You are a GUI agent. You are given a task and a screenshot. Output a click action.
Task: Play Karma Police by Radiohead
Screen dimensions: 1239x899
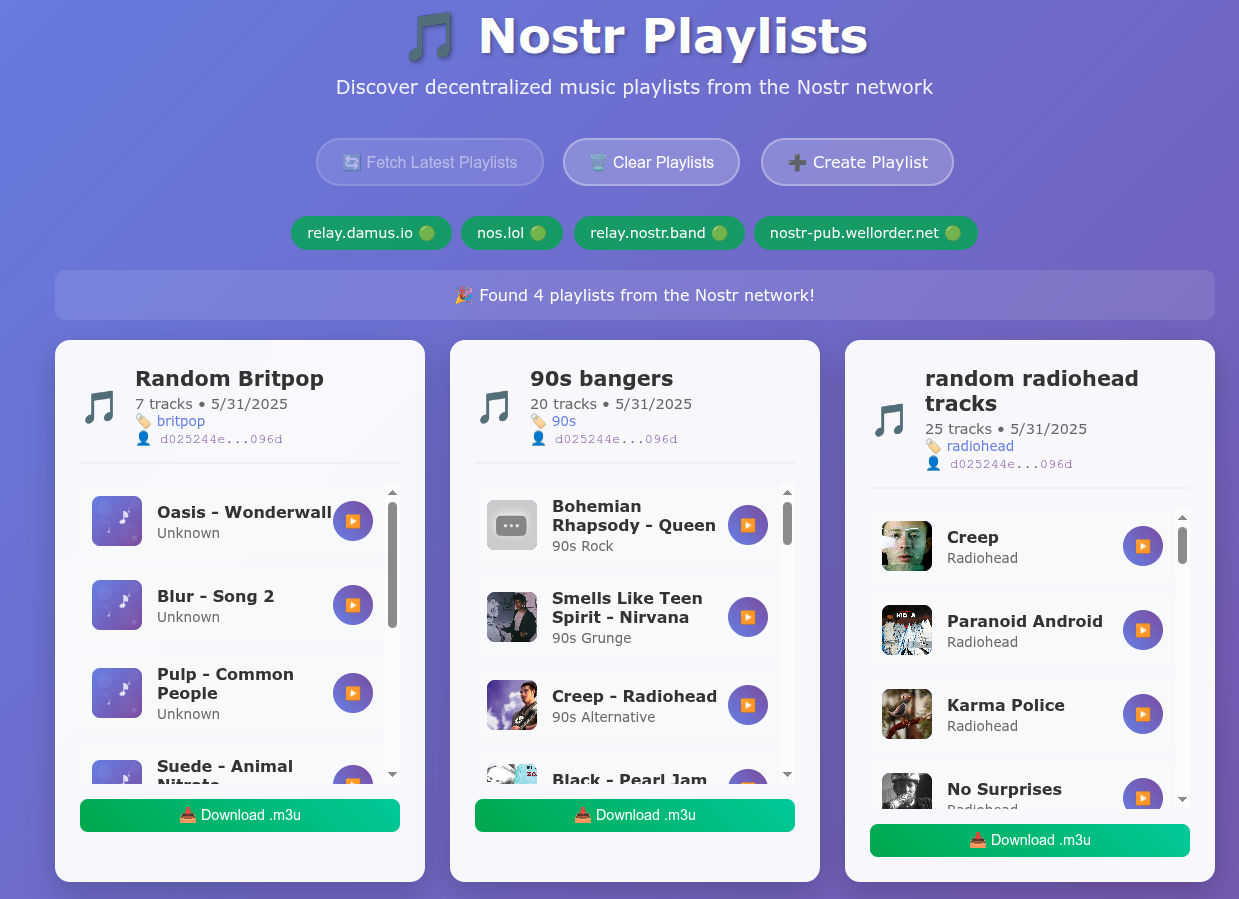pyautogui.click(x=1143, y=714)
